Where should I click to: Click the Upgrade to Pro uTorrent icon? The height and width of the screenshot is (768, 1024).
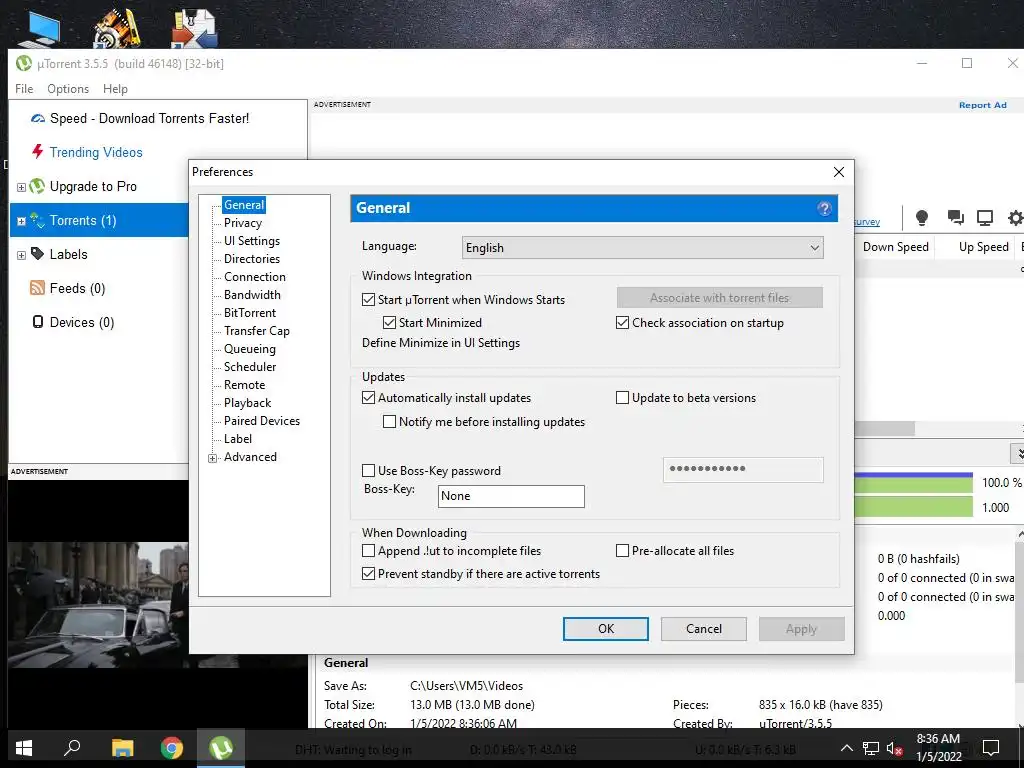[37, 186]
